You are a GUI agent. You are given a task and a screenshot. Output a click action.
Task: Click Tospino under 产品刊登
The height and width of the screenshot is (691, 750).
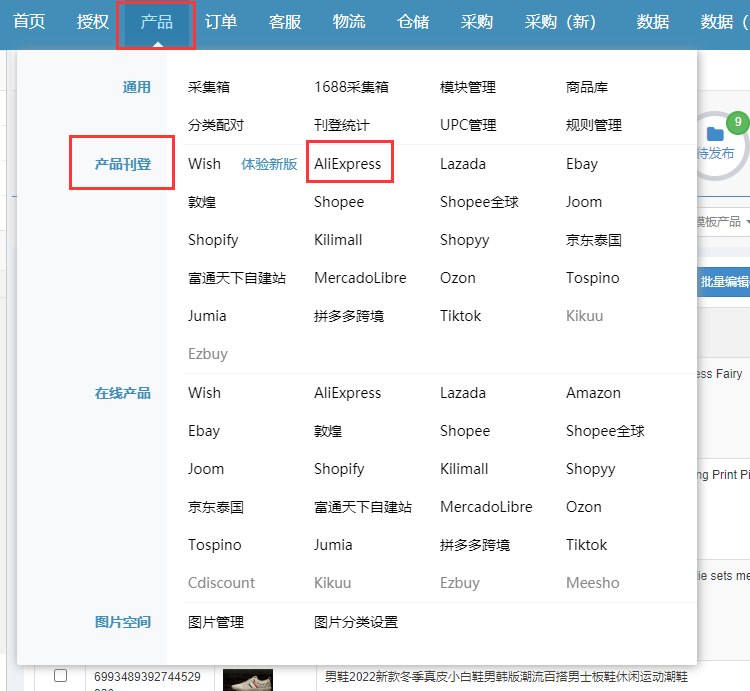coord(593,278)
